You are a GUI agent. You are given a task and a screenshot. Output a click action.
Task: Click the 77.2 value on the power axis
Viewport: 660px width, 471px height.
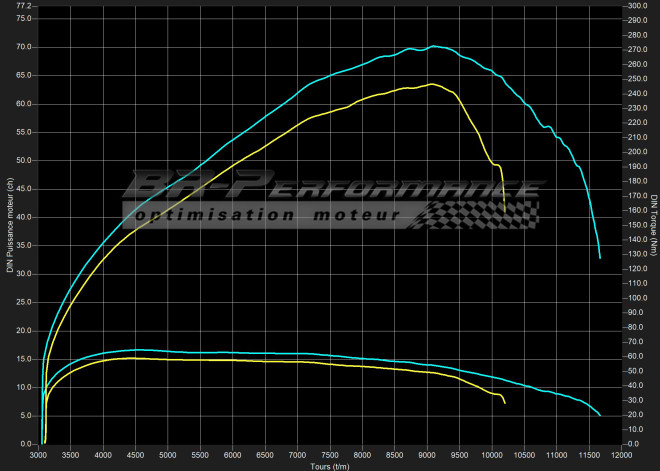23,6
